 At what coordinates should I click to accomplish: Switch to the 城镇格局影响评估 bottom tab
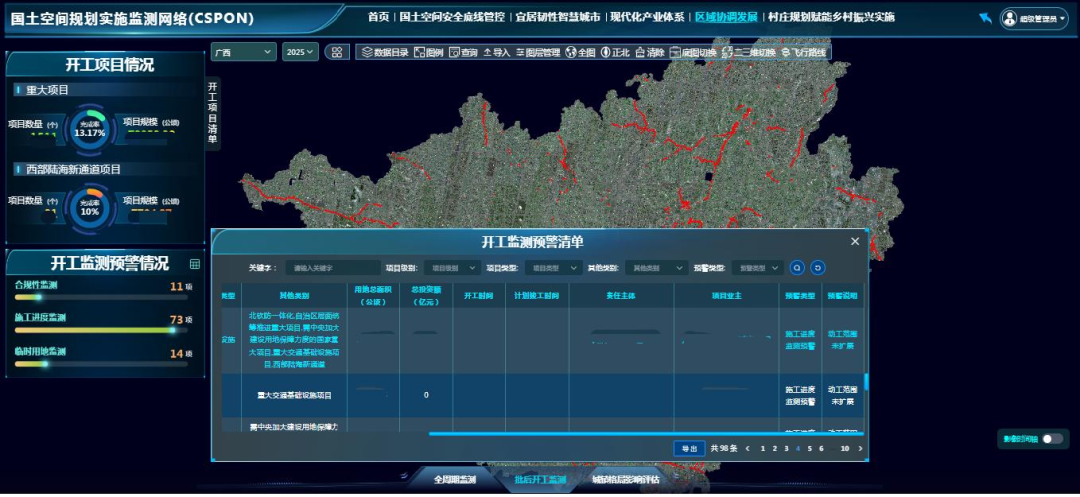pyautogui.click(x=625, y=480)
